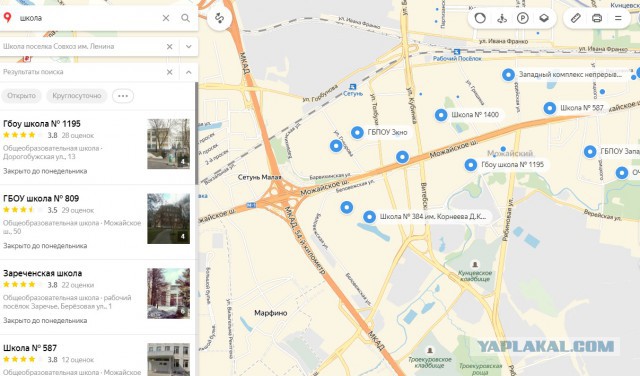
Task: Click the print map icon
Action: tap(597, 18)
